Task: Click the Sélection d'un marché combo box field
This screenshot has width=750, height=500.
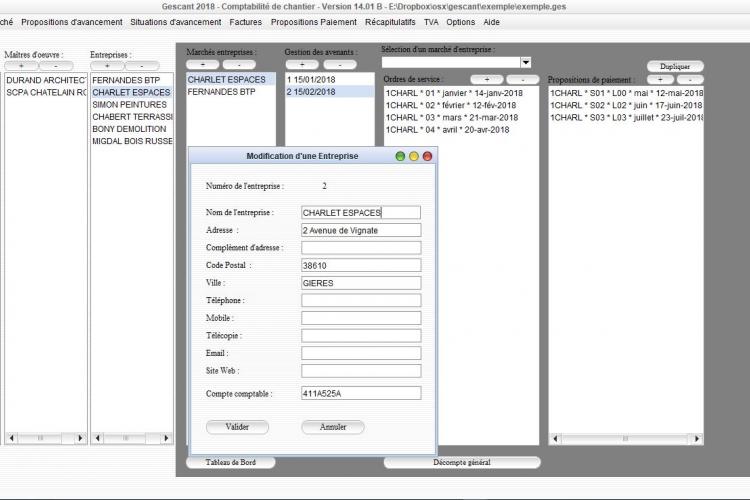Action: point(451,62)
